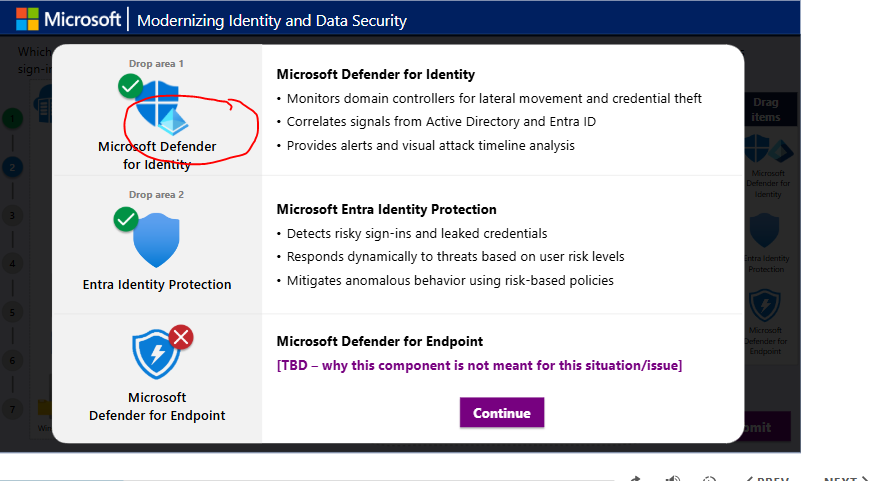Click the 'Modernizing Identity and Data Security' title
881x481 pixels.
tap(272, 21)
